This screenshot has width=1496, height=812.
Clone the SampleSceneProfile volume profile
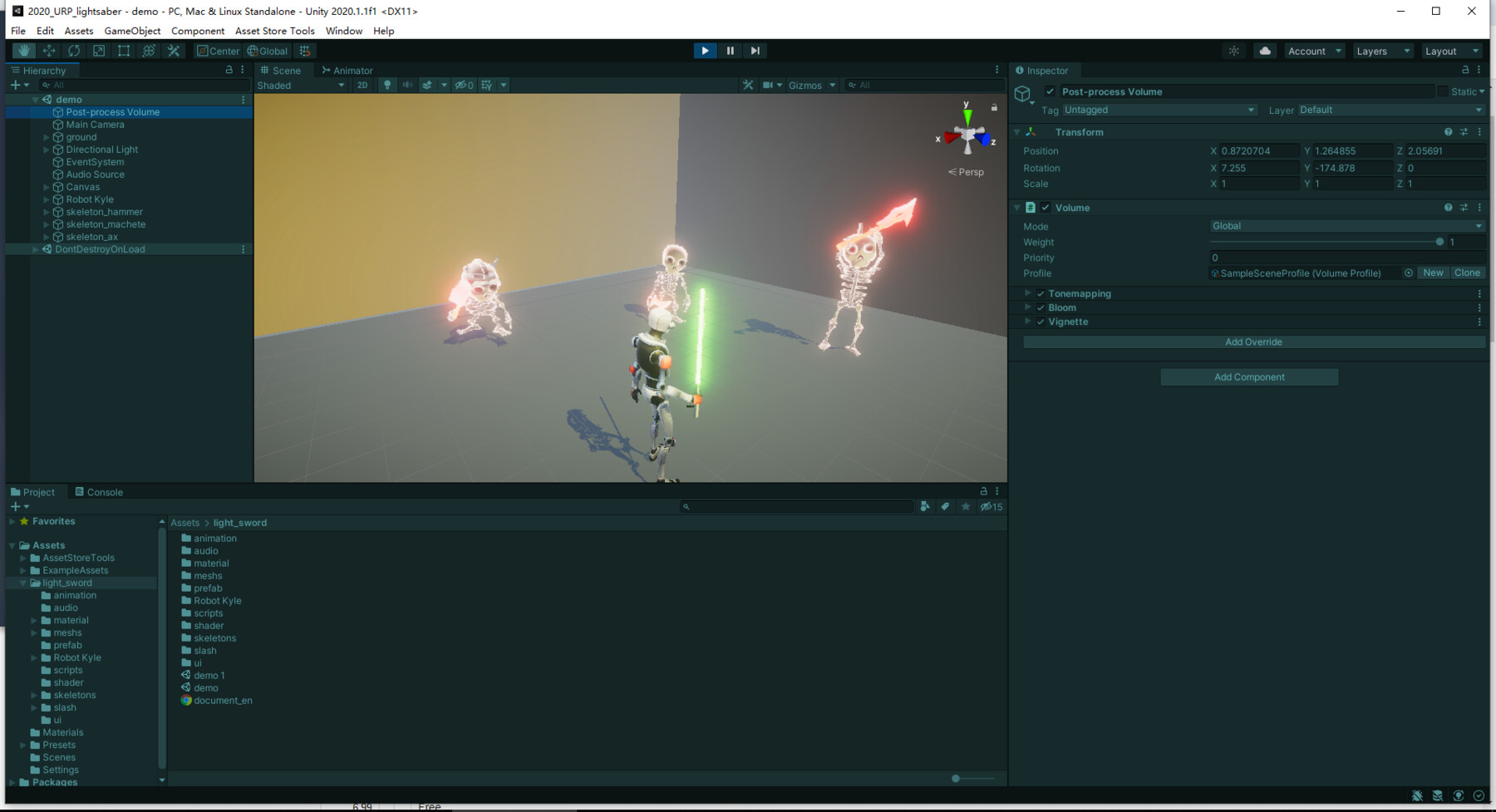click(x=1467, y=273)
